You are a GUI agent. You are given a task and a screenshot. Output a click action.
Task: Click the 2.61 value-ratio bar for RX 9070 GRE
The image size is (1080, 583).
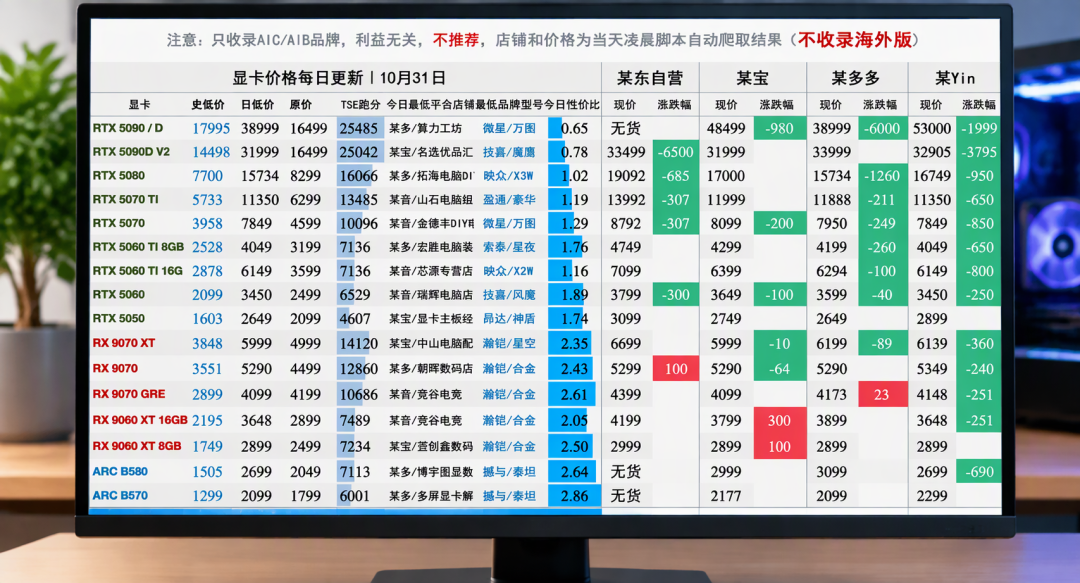coord(574,394)
